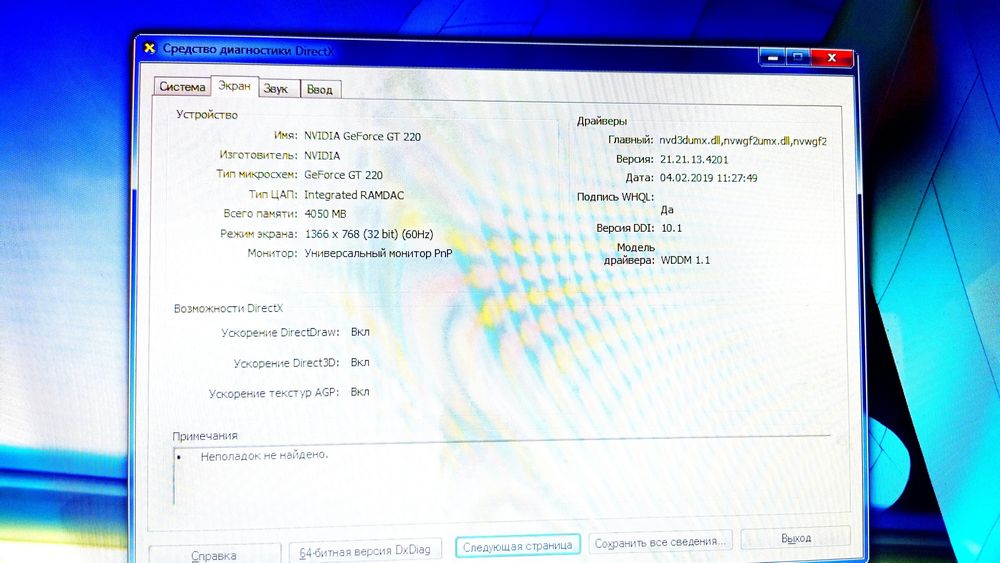Maximize the DirectX diagnostic window
This screenshot has height=563, width=1000.
tap(798, 57)
